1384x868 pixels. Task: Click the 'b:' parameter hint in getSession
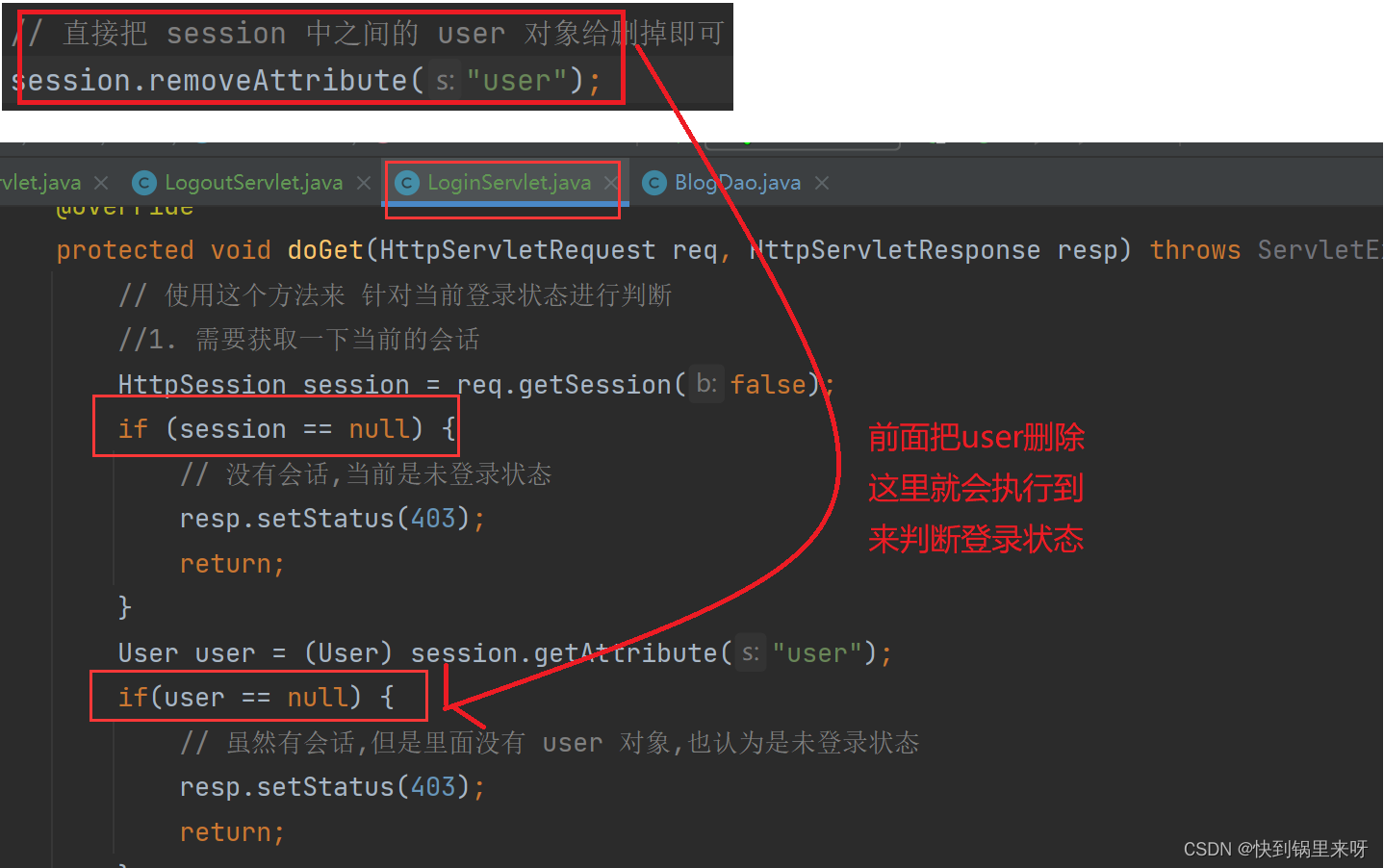click(x=706, y=385)
